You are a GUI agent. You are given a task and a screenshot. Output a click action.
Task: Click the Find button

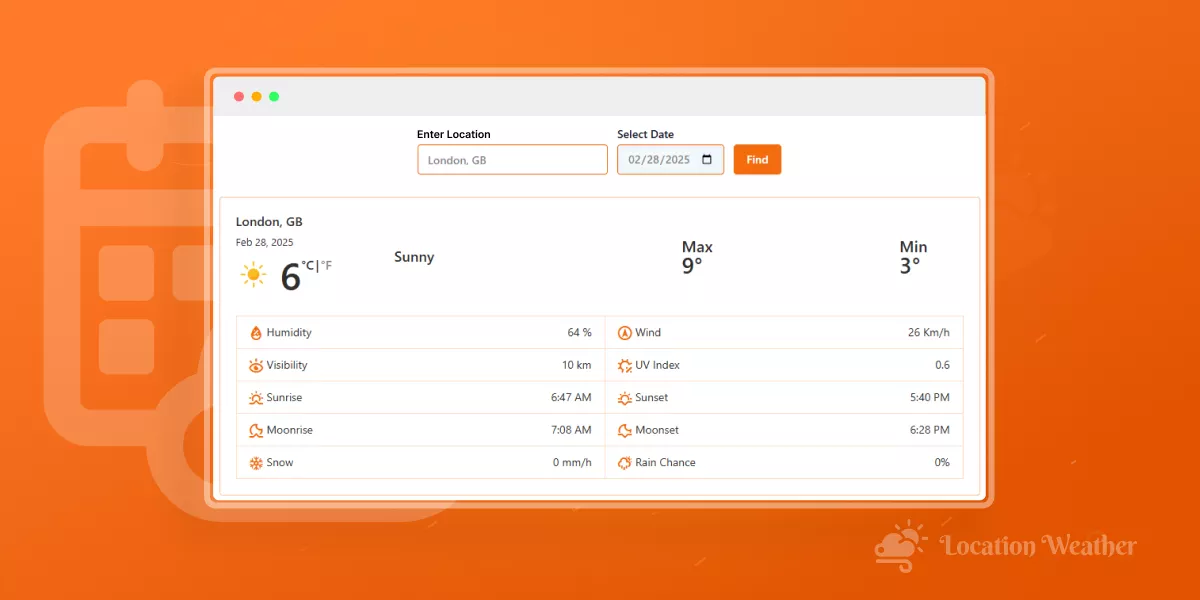757,159
